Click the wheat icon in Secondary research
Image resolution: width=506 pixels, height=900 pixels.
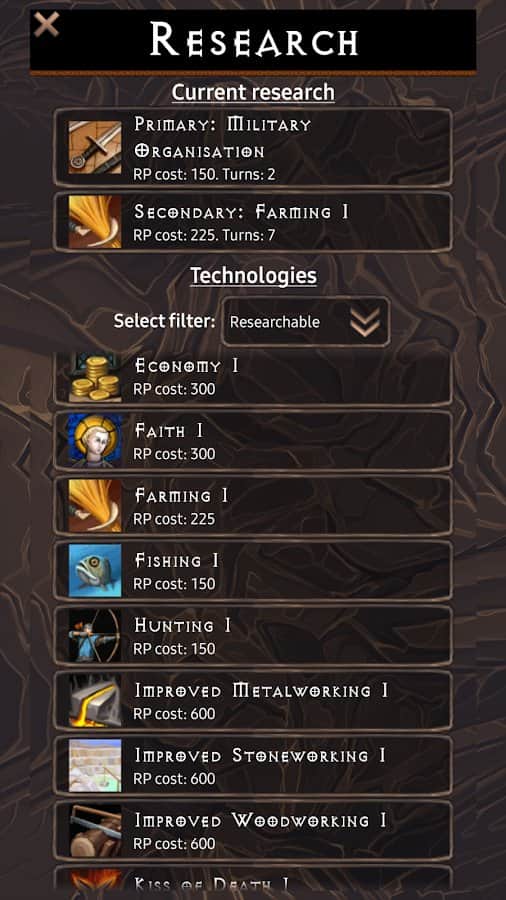point(95,222)
